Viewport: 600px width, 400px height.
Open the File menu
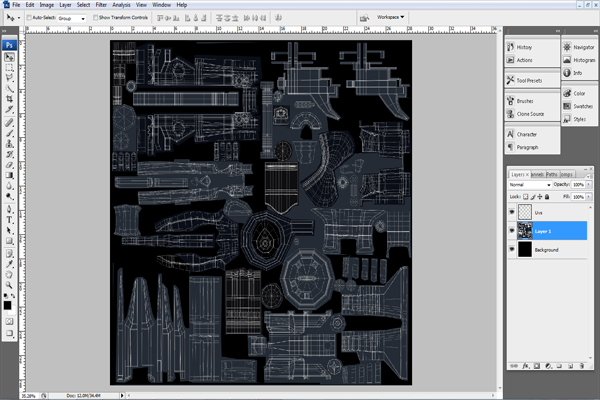click(16, 5)
